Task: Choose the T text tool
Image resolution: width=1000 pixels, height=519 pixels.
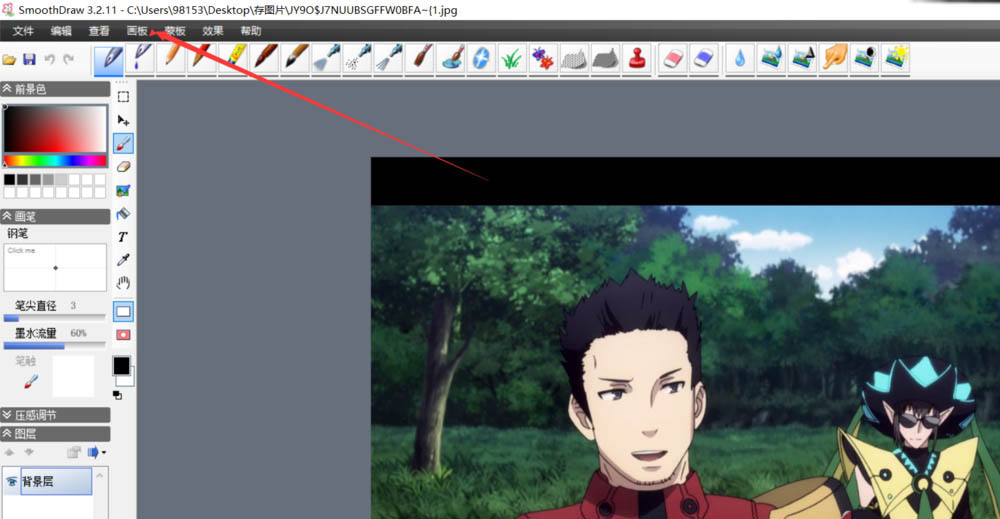Action: click(x=123, y=237)
